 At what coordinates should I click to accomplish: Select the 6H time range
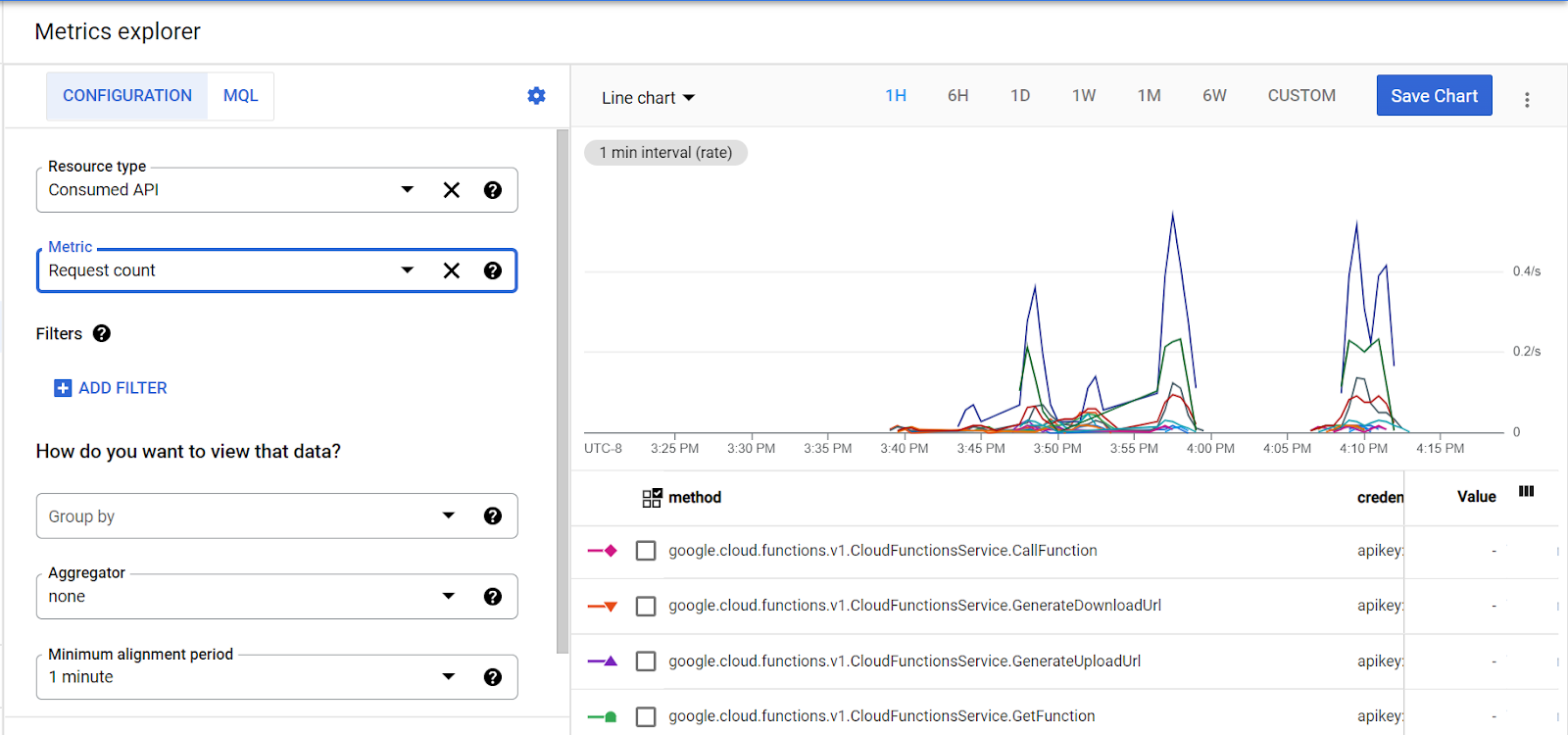[x=957, y=96]
